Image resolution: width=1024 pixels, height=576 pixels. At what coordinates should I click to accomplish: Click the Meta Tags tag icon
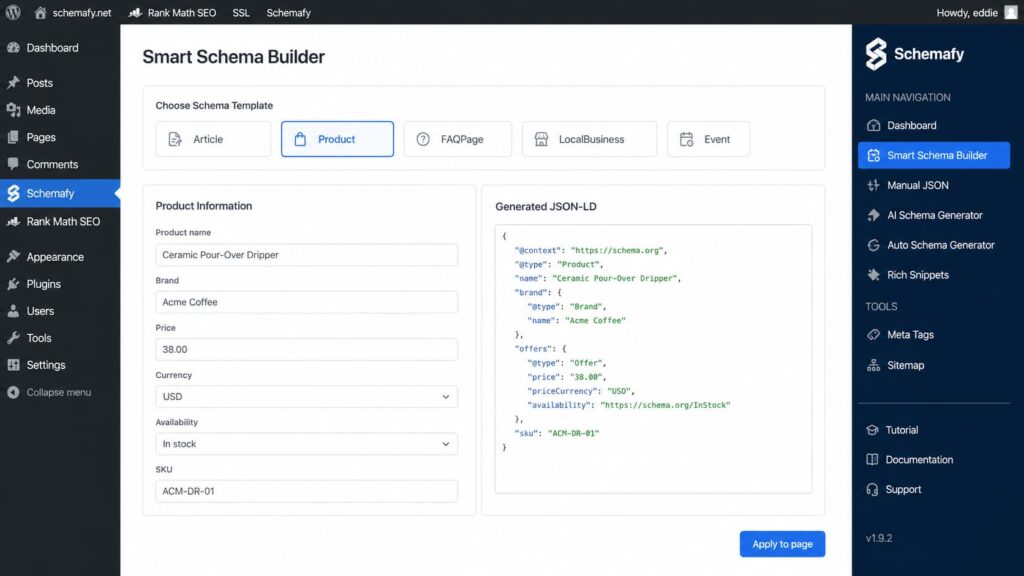pyautogui.click(x=873, y=334)
